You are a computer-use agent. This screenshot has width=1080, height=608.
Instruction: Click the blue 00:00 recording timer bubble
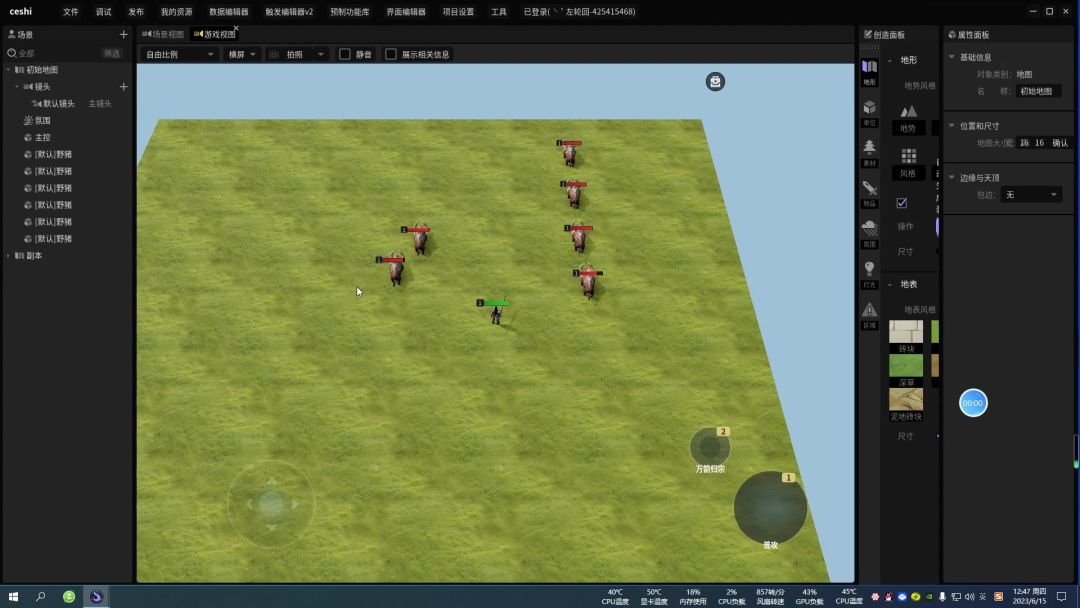point(973,403)
